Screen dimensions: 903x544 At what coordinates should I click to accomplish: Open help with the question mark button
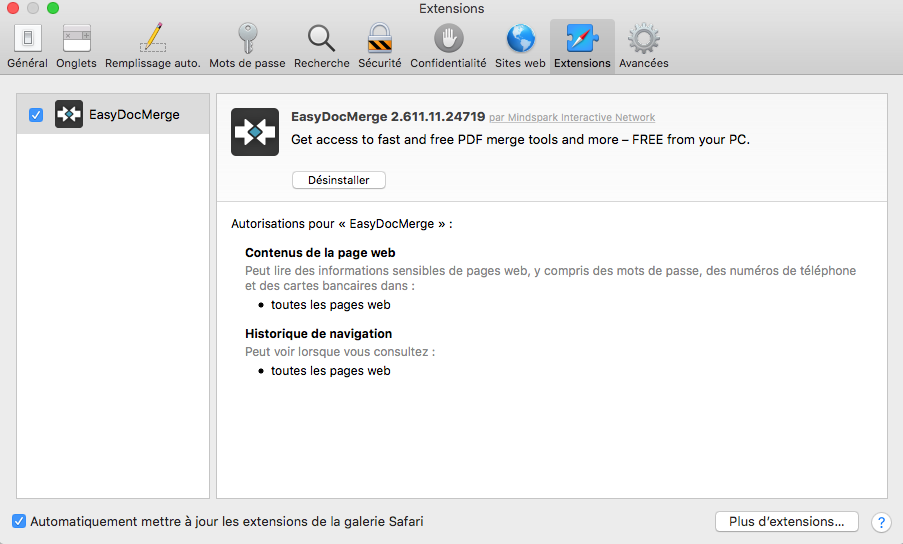881,522
